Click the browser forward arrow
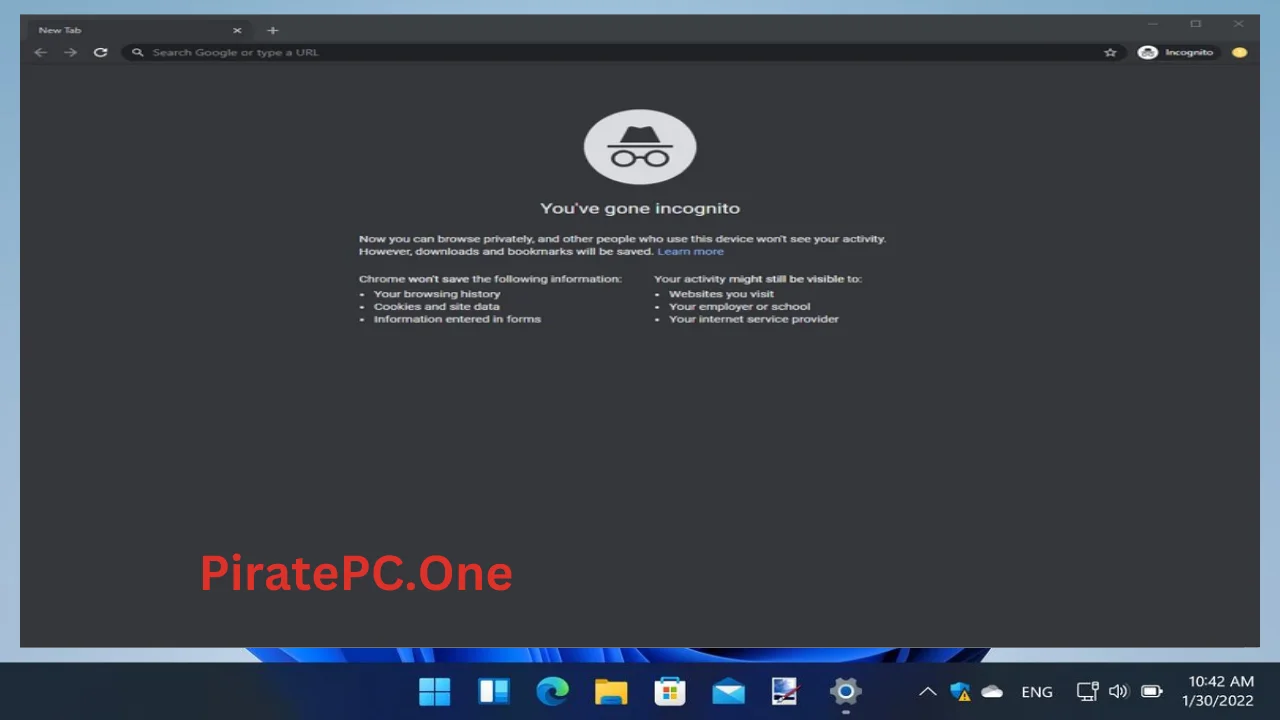This screenshot has width=1280, height=720. pyautogui.click(x=70, y=52)
